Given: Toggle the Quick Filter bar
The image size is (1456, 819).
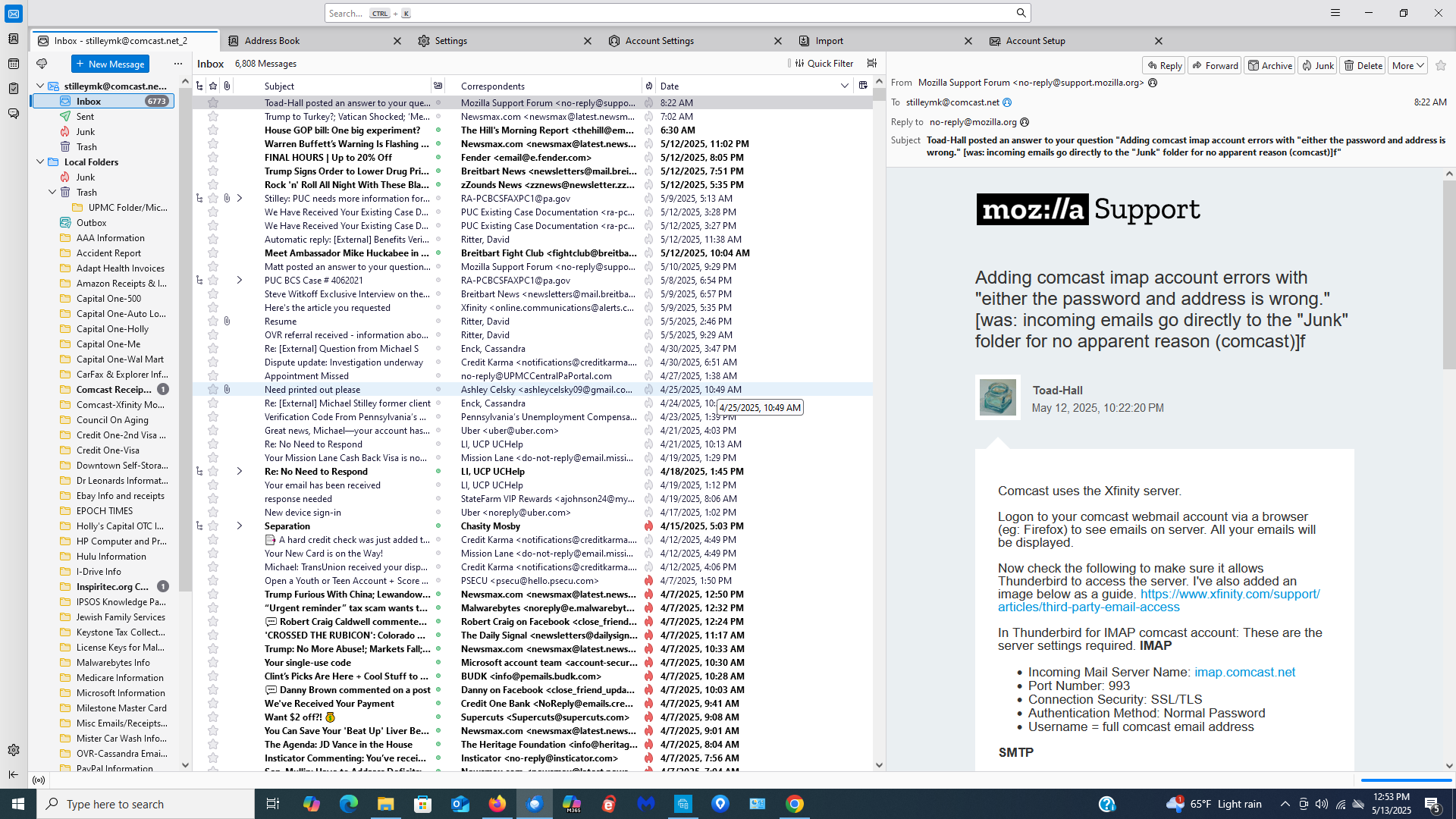Looking at the screenshot, I should (824, 64).
